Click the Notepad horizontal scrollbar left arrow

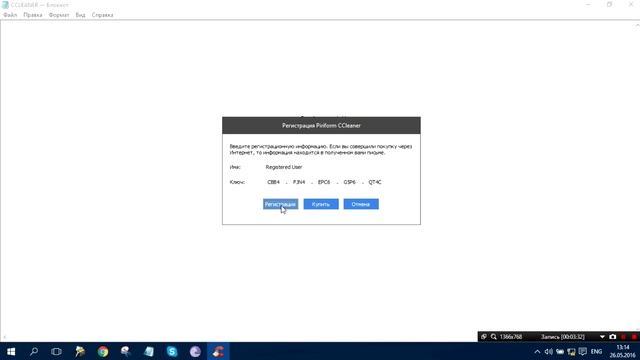pyautogui.click(x=4, y=337)
